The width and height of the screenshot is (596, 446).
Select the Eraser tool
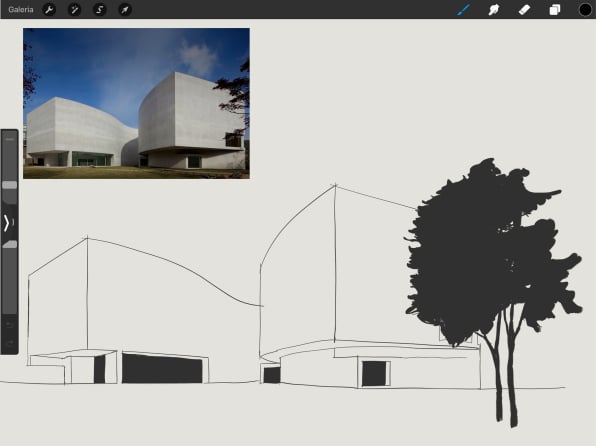(x=524, y=10)
